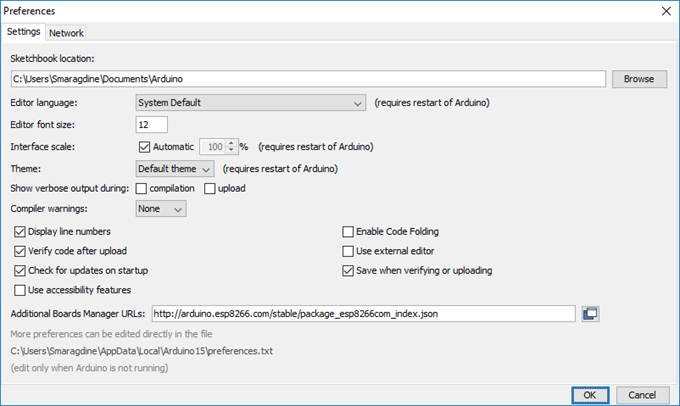Click the Sketchbook location path field
This screenshot has height=406, width=680.
(x=308, y=79)
